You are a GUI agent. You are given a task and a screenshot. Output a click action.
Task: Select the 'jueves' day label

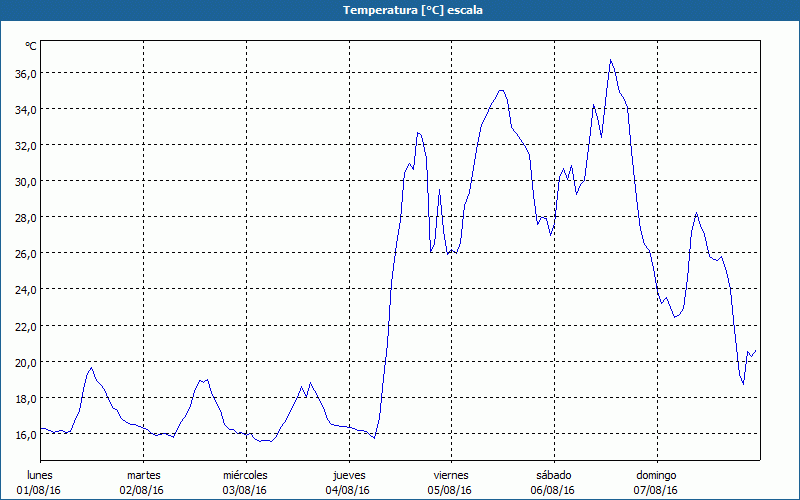pyautogui.click(x=349, y=475)
